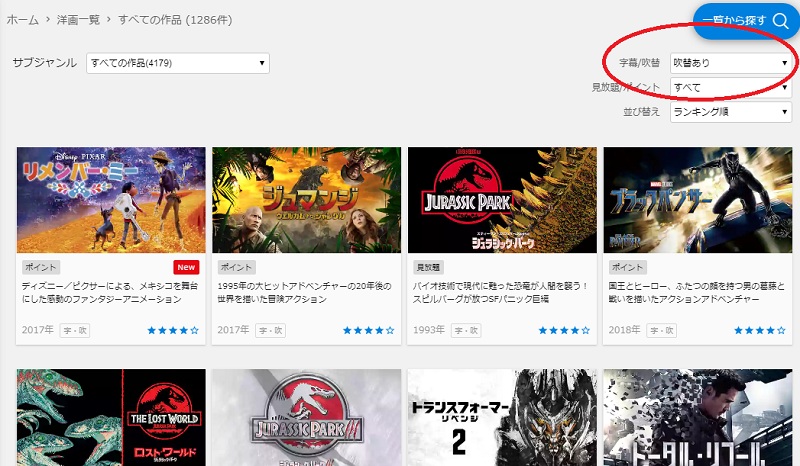Click 1993年 on Jurassic Park card
This screenshot has width=800, height=466.
tap(429, 330)
